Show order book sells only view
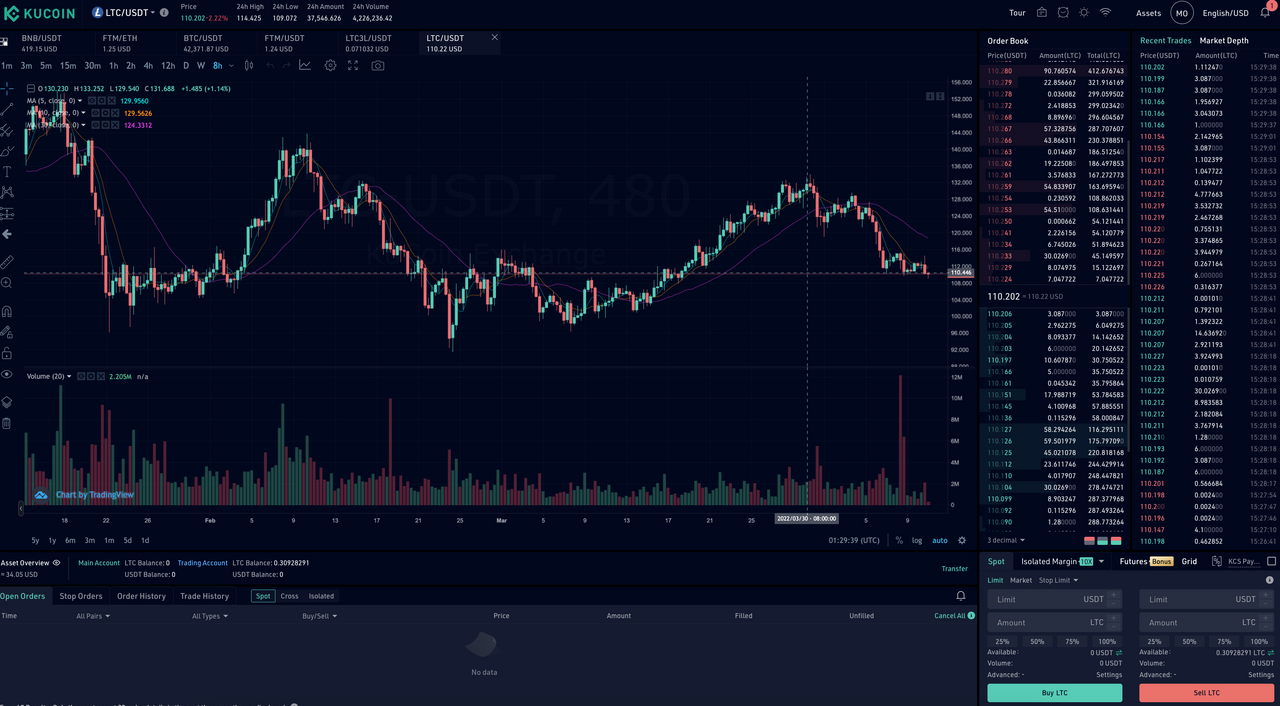This screenshot has width=1280, height=706. 1090,540
